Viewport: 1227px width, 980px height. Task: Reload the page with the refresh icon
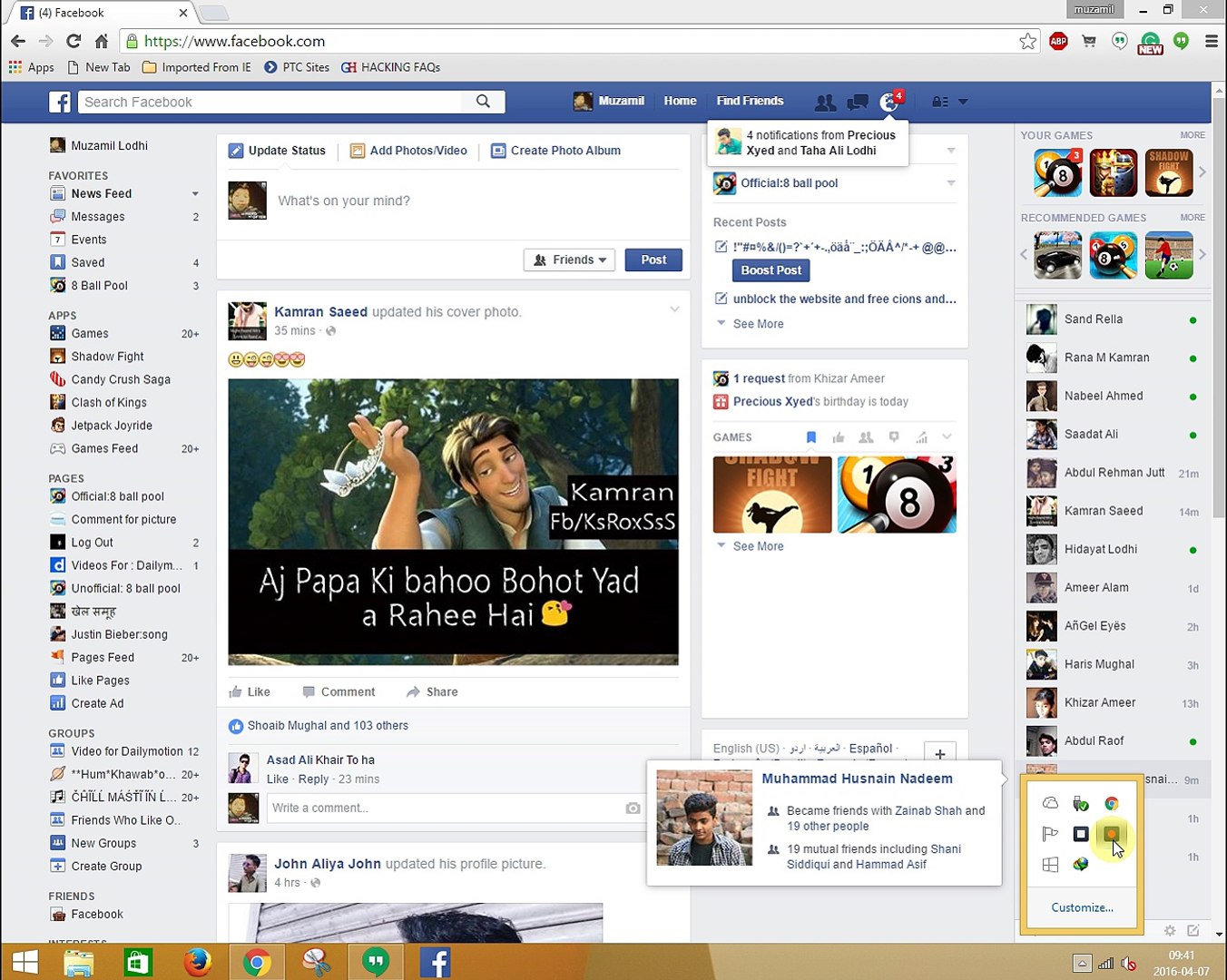point(74,41)
